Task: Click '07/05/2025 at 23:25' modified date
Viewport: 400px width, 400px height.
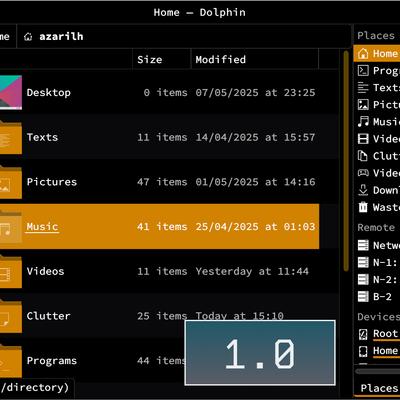Action: coord(255,92)
